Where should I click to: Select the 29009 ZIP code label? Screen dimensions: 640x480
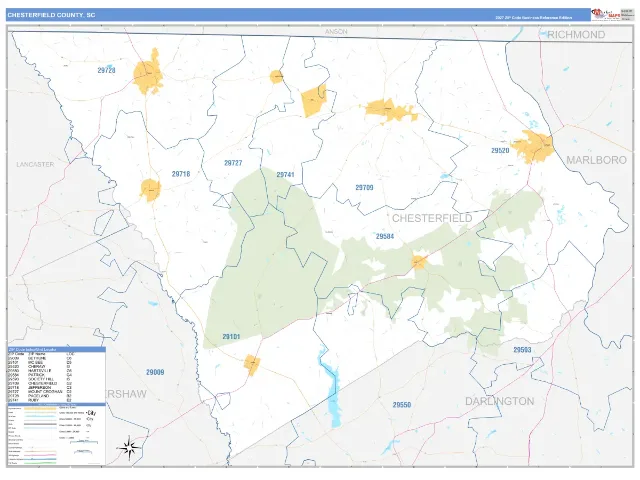click(x=155, y=372)
